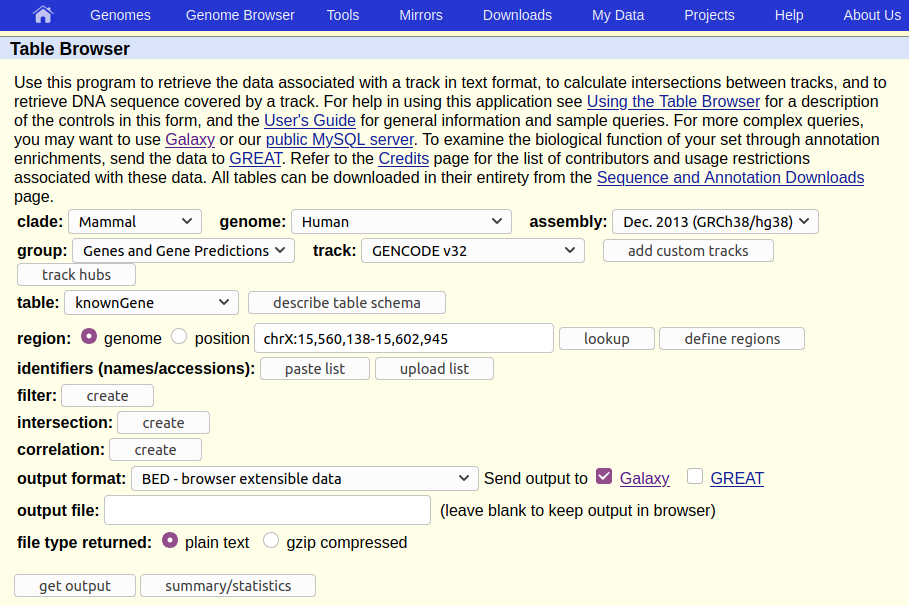
Task: Click the describe table schema button
Action: click(347, 303)
